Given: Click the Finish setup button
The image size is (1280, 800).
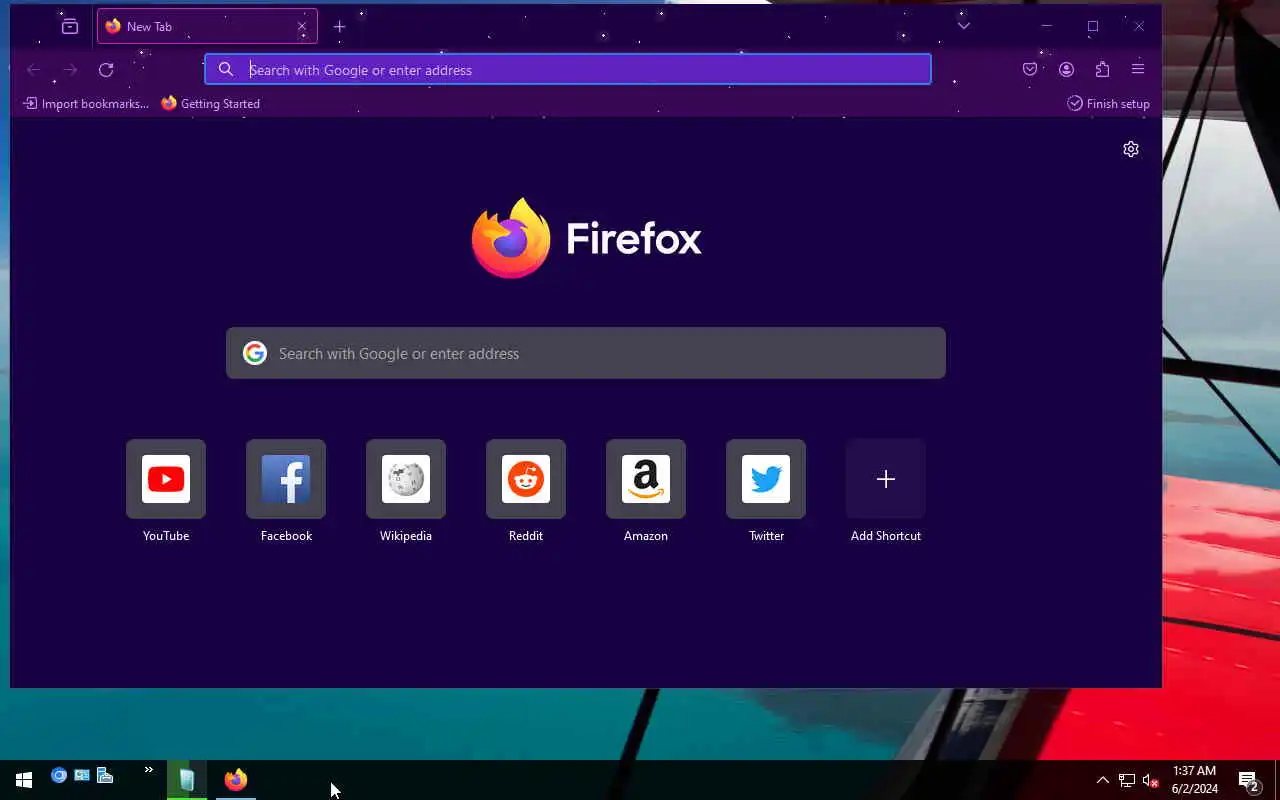Looking at the screenshot, I should (x=1109, y=104).
